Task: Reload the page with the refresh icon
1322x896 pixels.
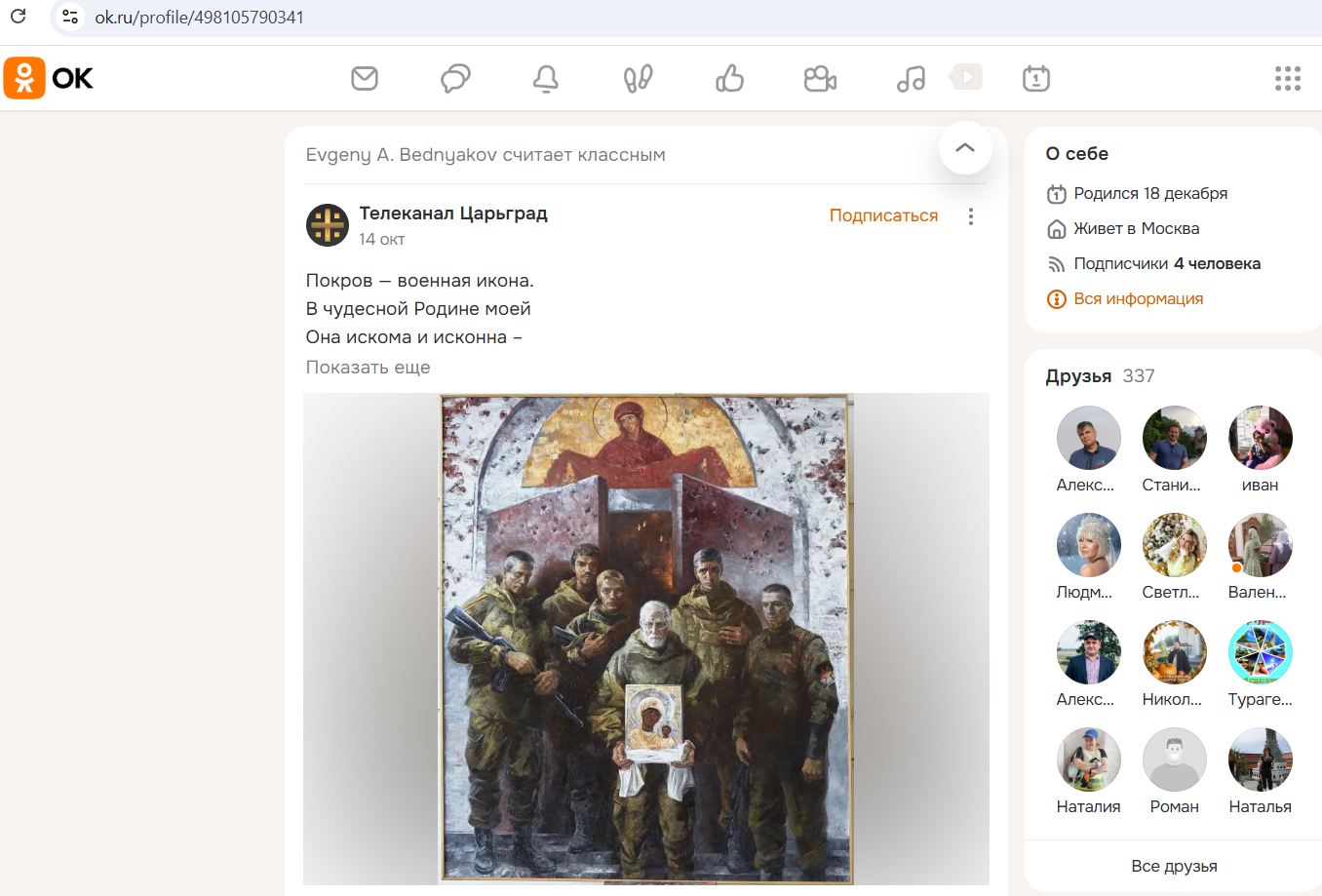Action: point(18,17)
